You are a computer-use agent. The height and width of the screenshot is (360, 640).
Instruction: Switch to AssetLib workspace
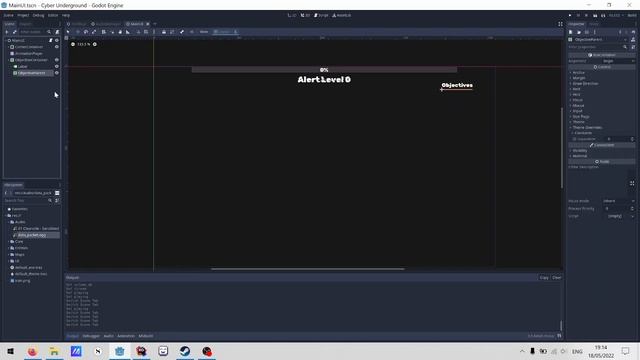click(342, 15)
